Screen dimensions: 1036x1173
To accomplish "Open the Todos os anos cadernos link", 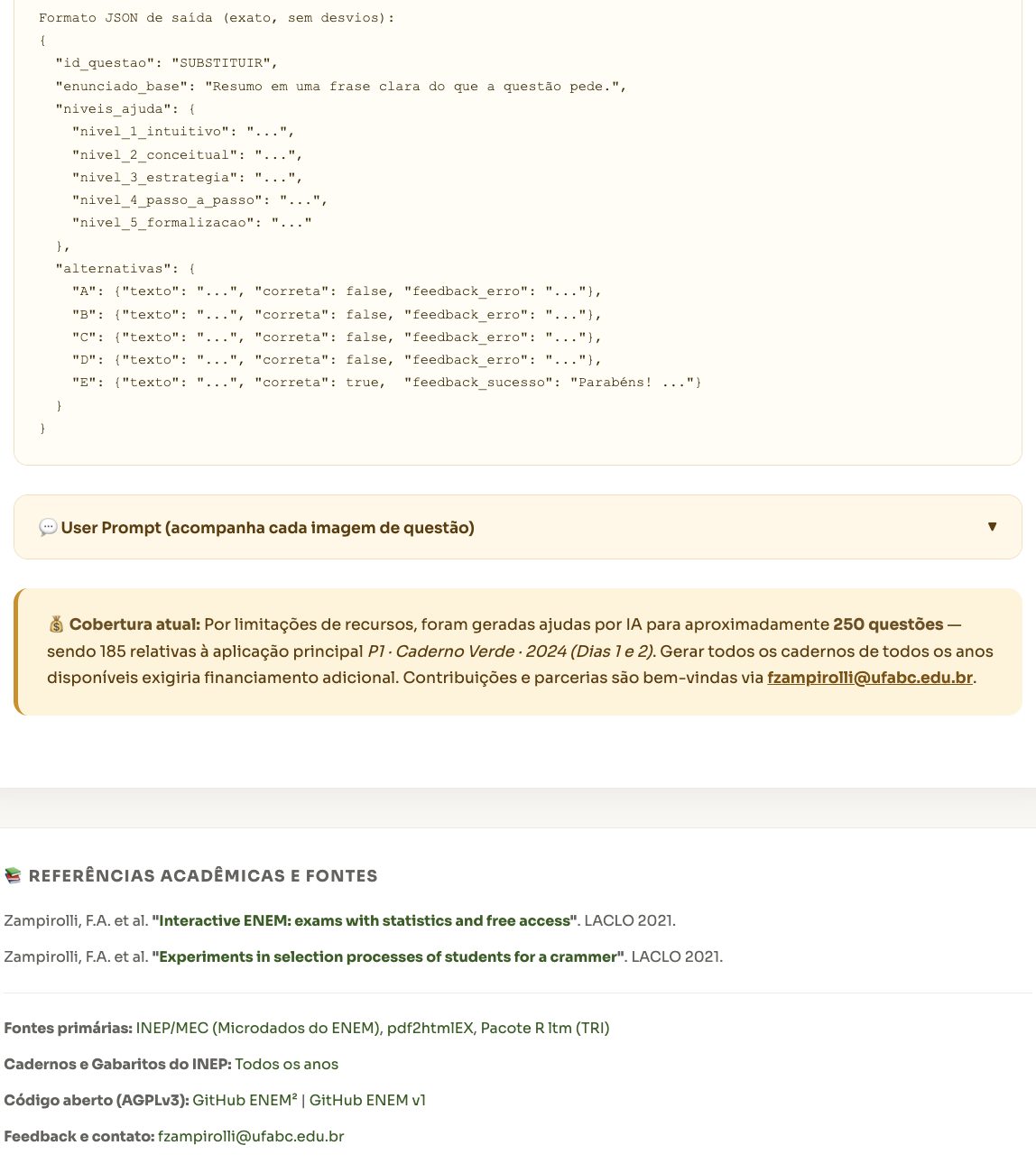I will pos(287,1064).
